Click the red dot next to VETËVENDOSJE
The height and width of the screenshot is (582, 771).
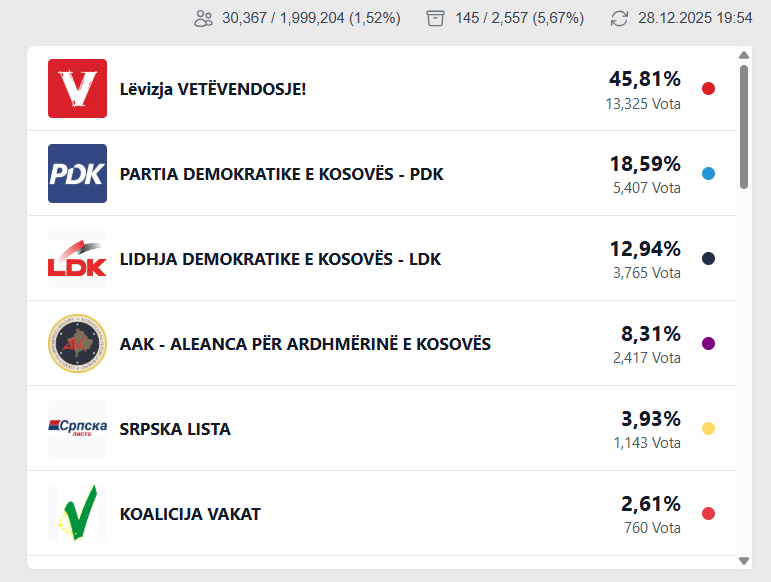[x=708, y=88]
